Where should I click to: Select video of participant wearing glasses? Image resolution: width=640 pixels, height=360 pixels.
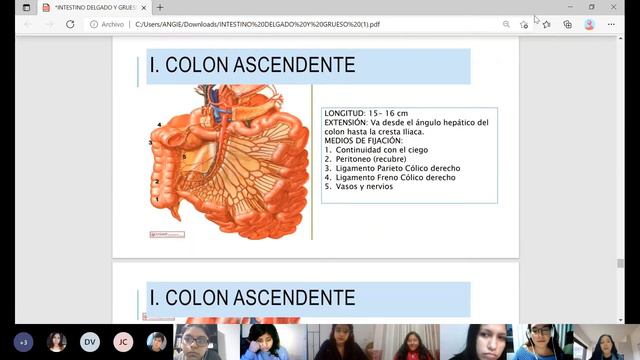click(x=207, y=342)
